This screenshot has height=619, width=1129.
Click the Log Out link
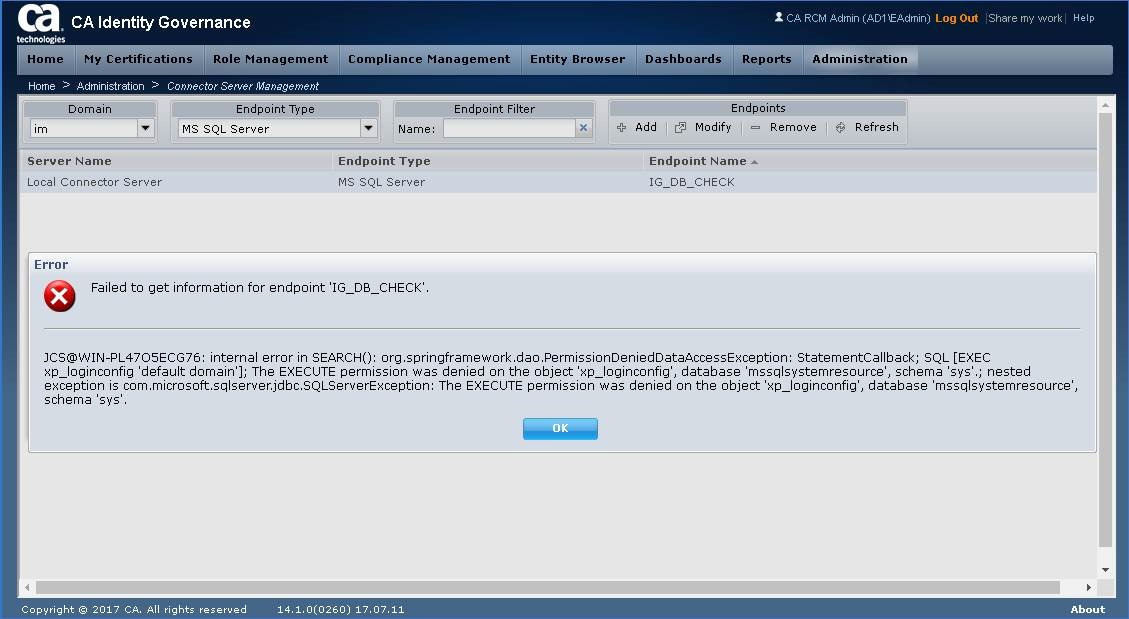956,18
